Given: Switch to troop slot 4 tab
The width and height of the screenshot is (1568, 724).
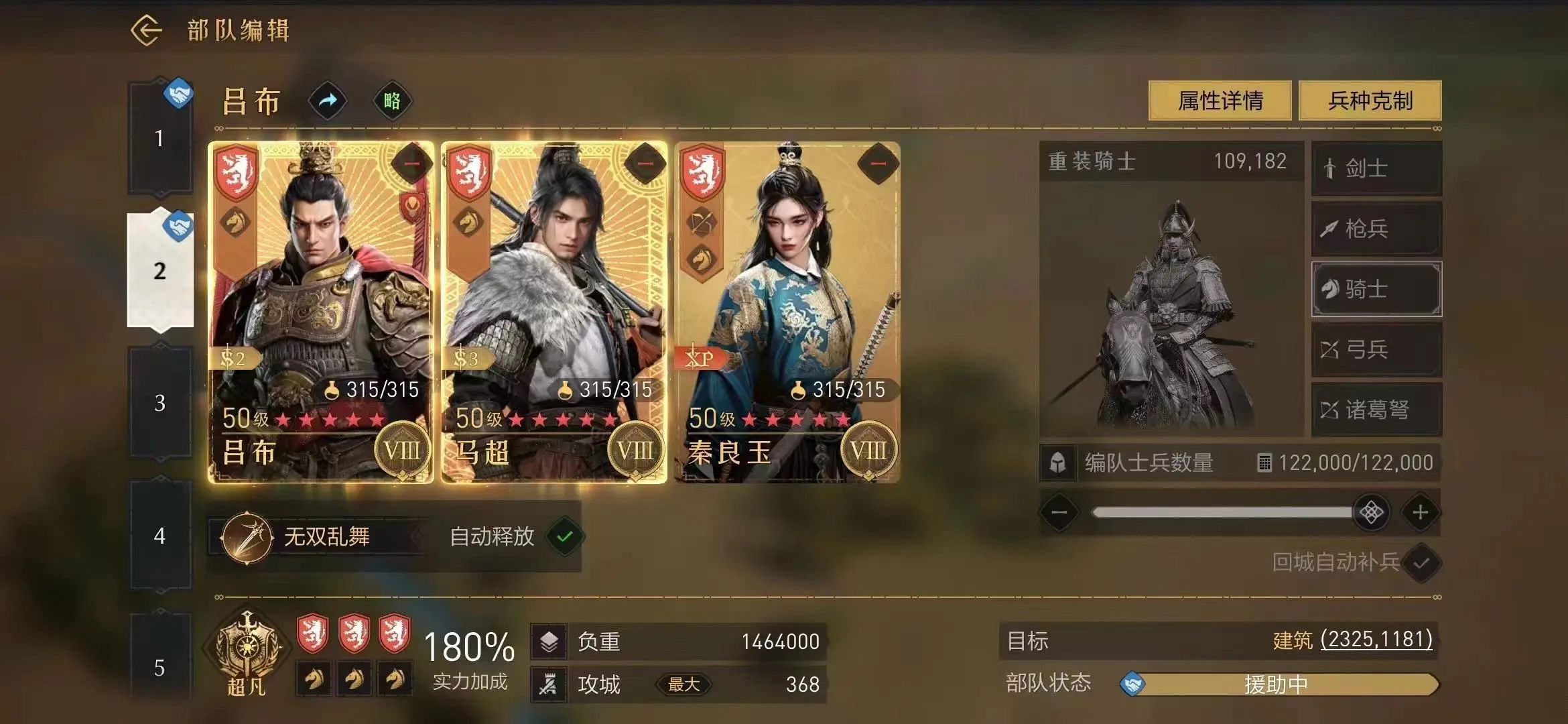Looking at the screenshot, I should click(x=159, y=536).
